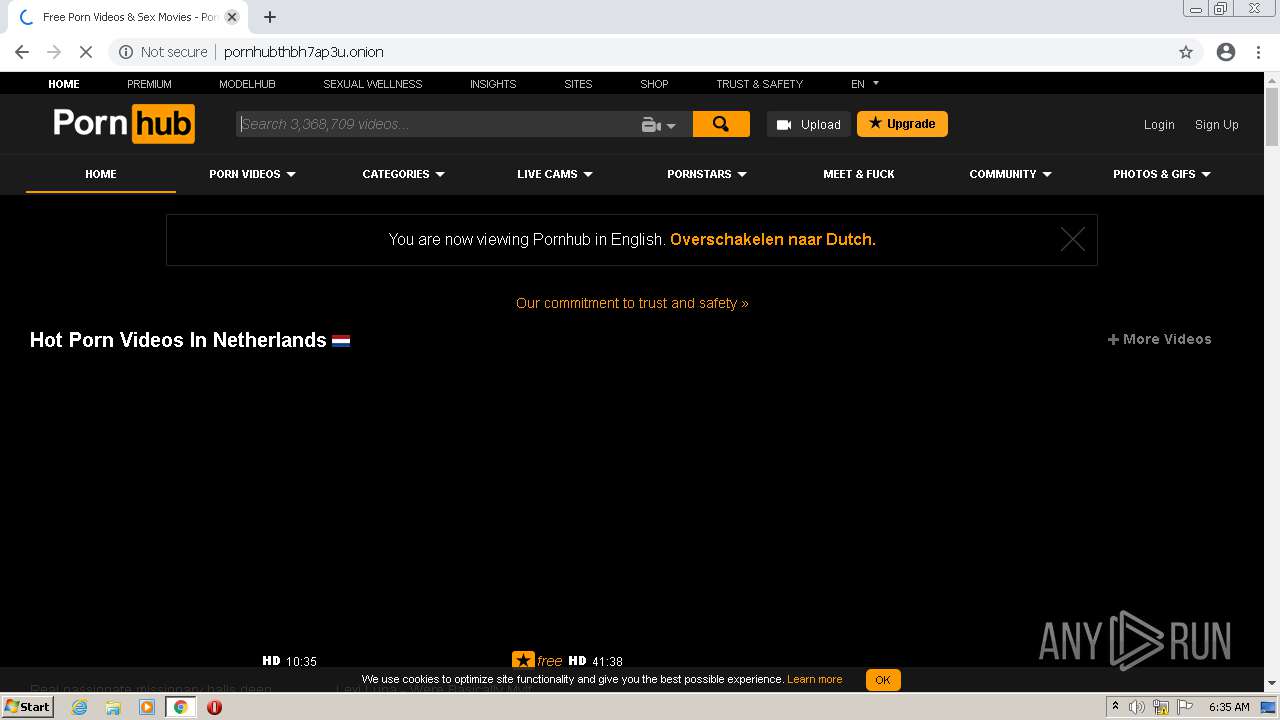1280x720 pixels.
Task: Click the orange Upgrade button
Action: (902, 124)
